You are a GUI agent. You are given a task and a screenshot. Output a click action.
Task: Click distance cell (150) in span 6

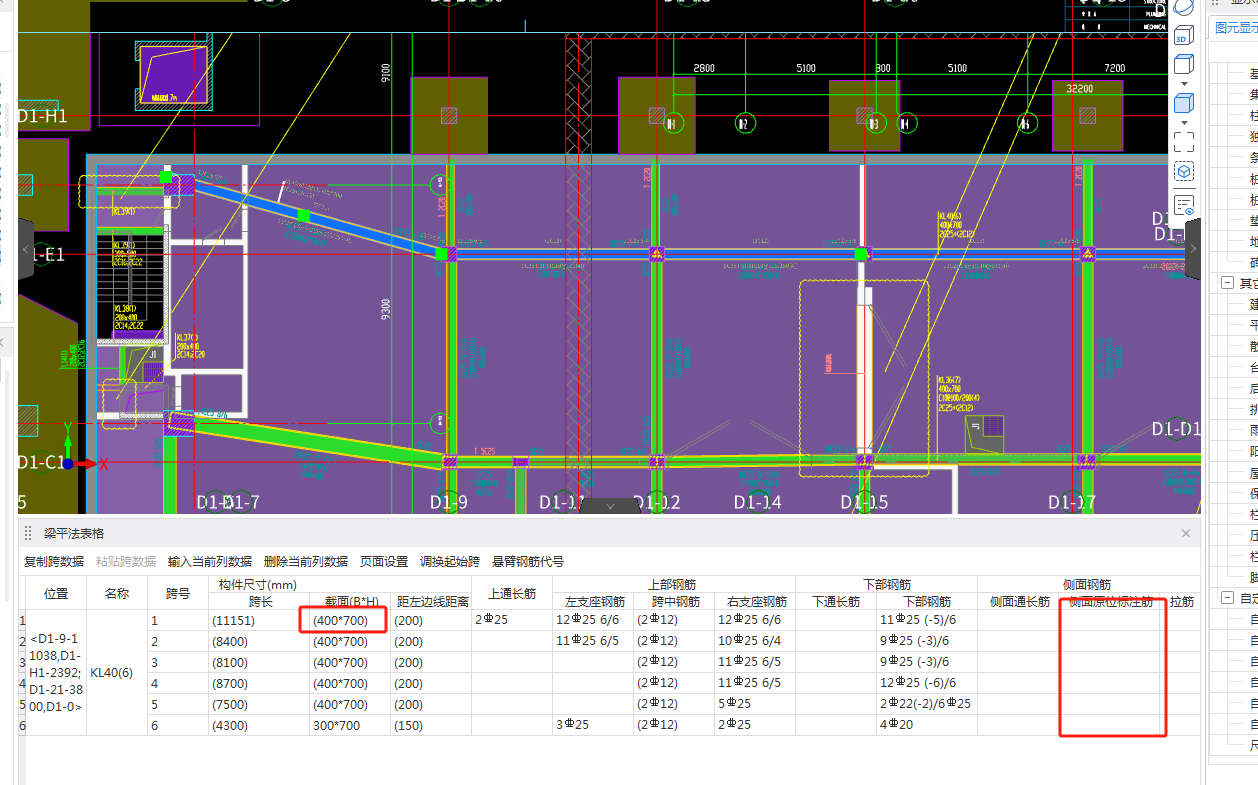tap(431, 725)
